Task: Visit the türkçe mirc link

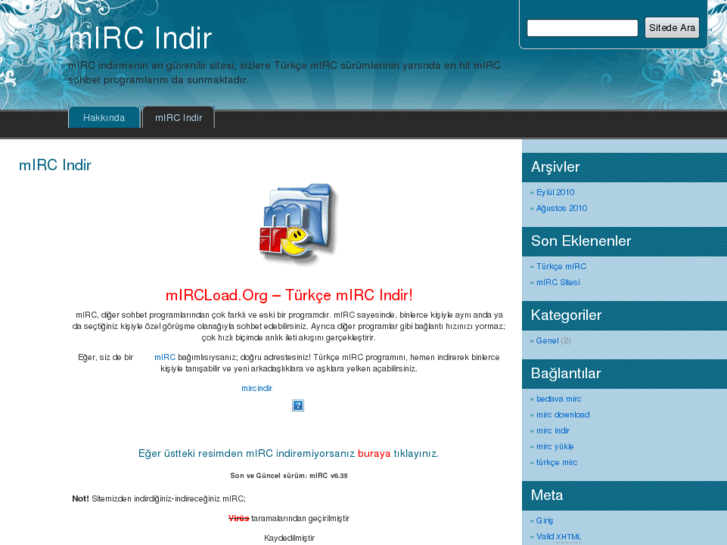Action: (x=556, y=462)
